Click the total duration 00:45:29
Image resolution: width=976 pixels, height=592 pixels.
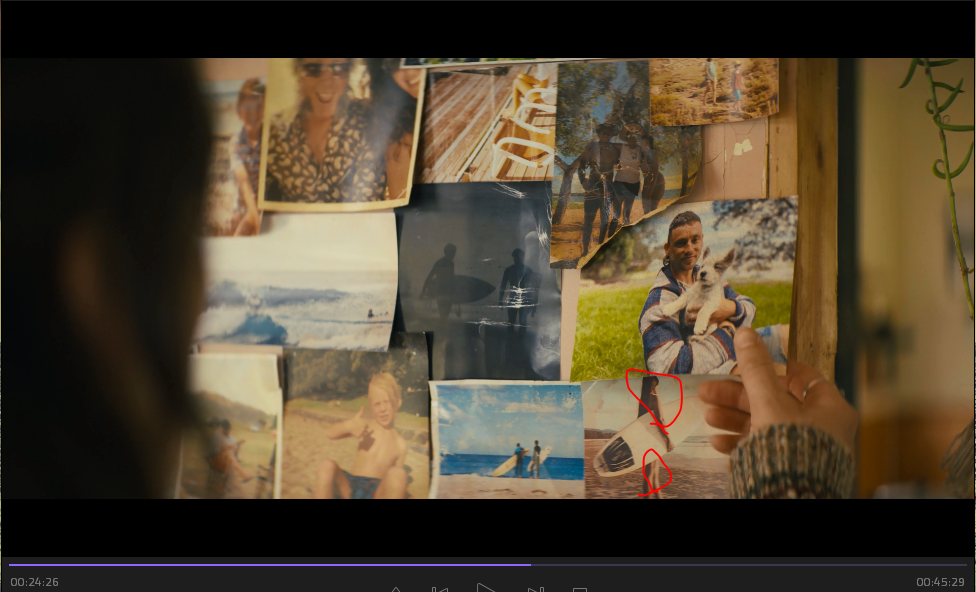[940, 582]
